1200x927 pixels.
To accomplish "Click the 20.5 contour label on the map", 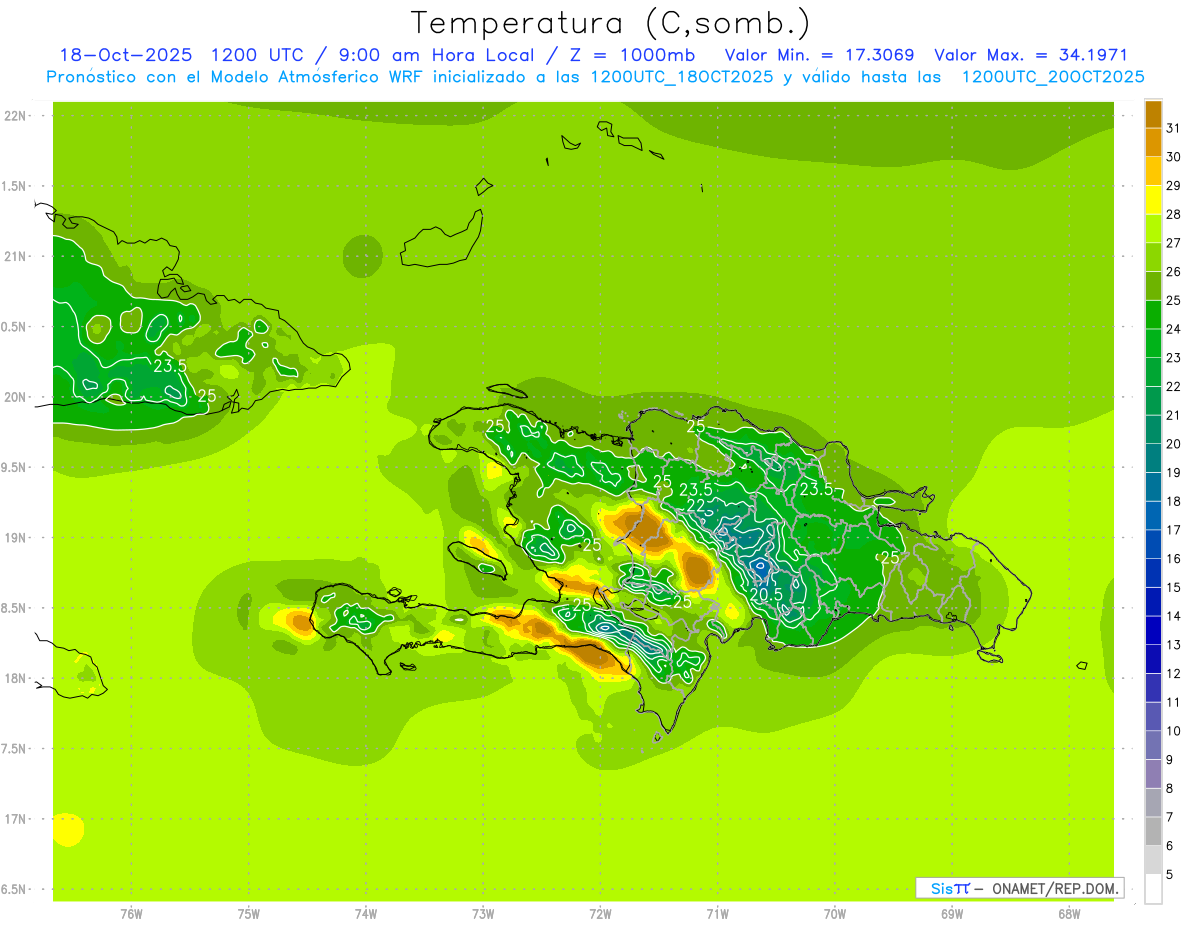I will pos(766,594).
